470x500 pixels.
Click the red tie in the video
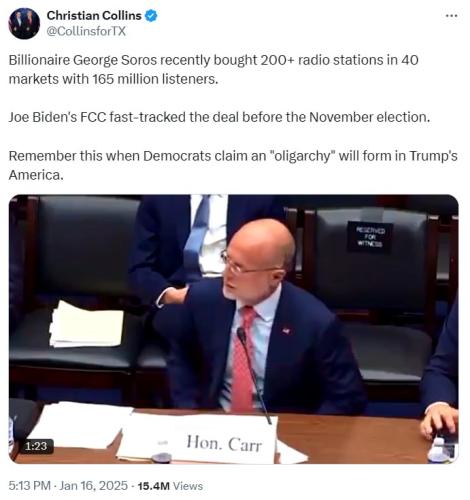click(245, 358)
